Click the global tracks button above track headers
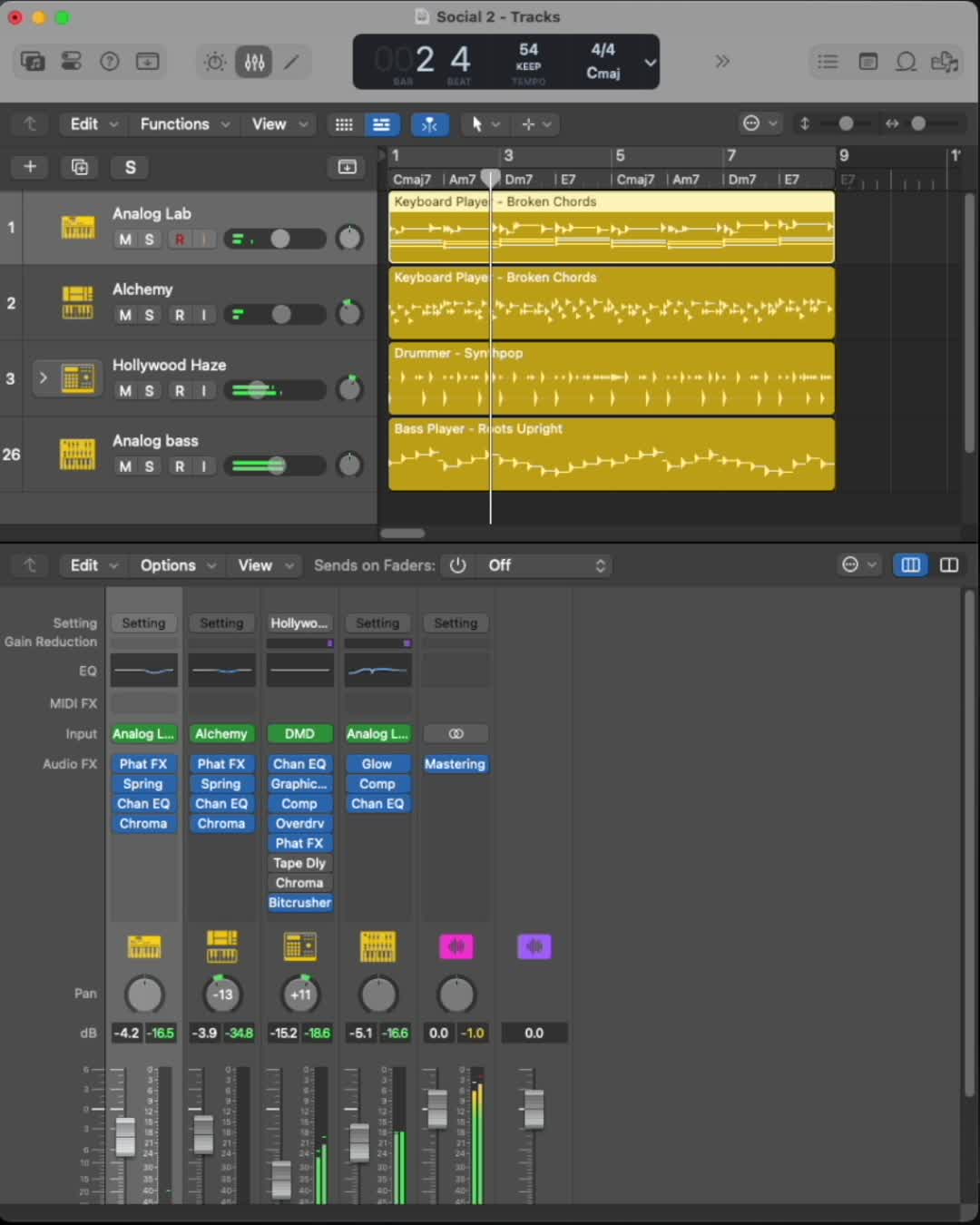Screen dimensions: 980x1225 [x=348, y=167]
